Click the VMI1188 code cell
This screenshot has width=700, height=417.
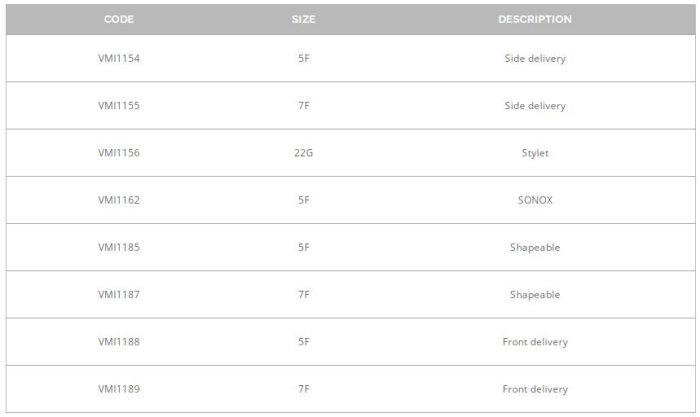[x=118, y=342]
